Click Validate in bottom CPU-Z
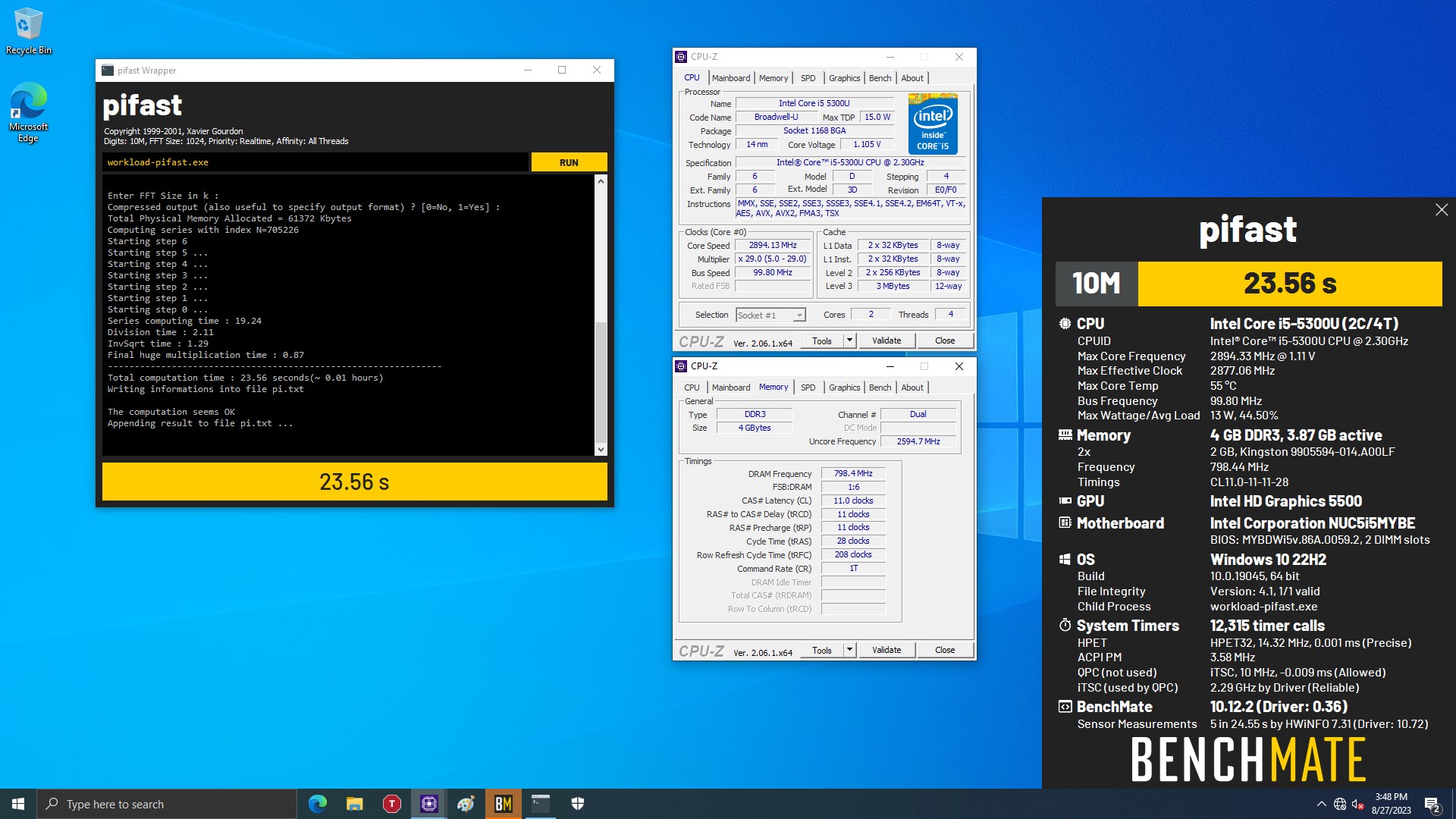The height and width of the screenshot is (819, 1456). point(886,650)
